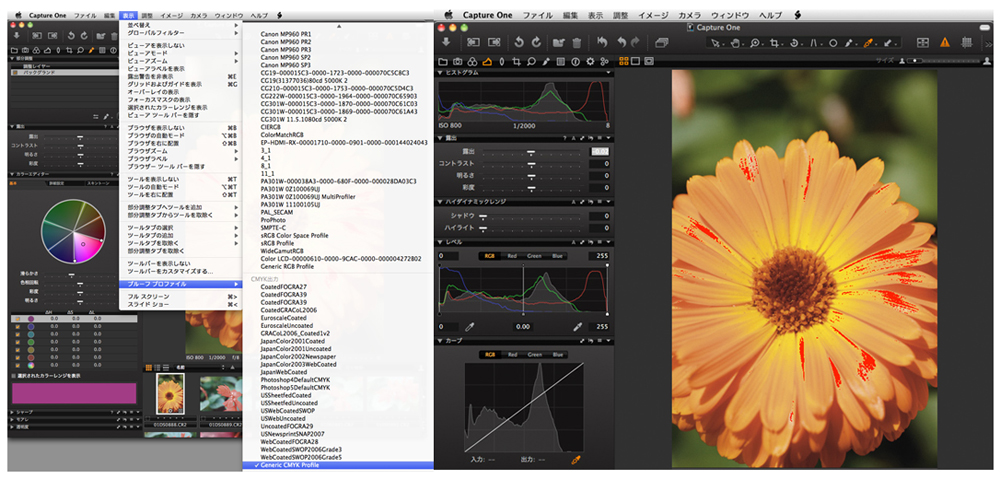Toggle the green color range checkbox

point(18,342)
